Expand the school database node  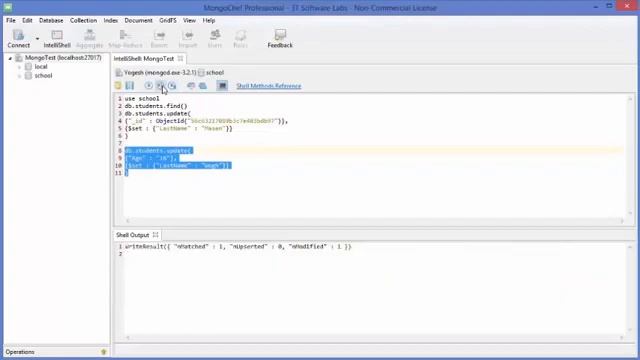point(19,76)
